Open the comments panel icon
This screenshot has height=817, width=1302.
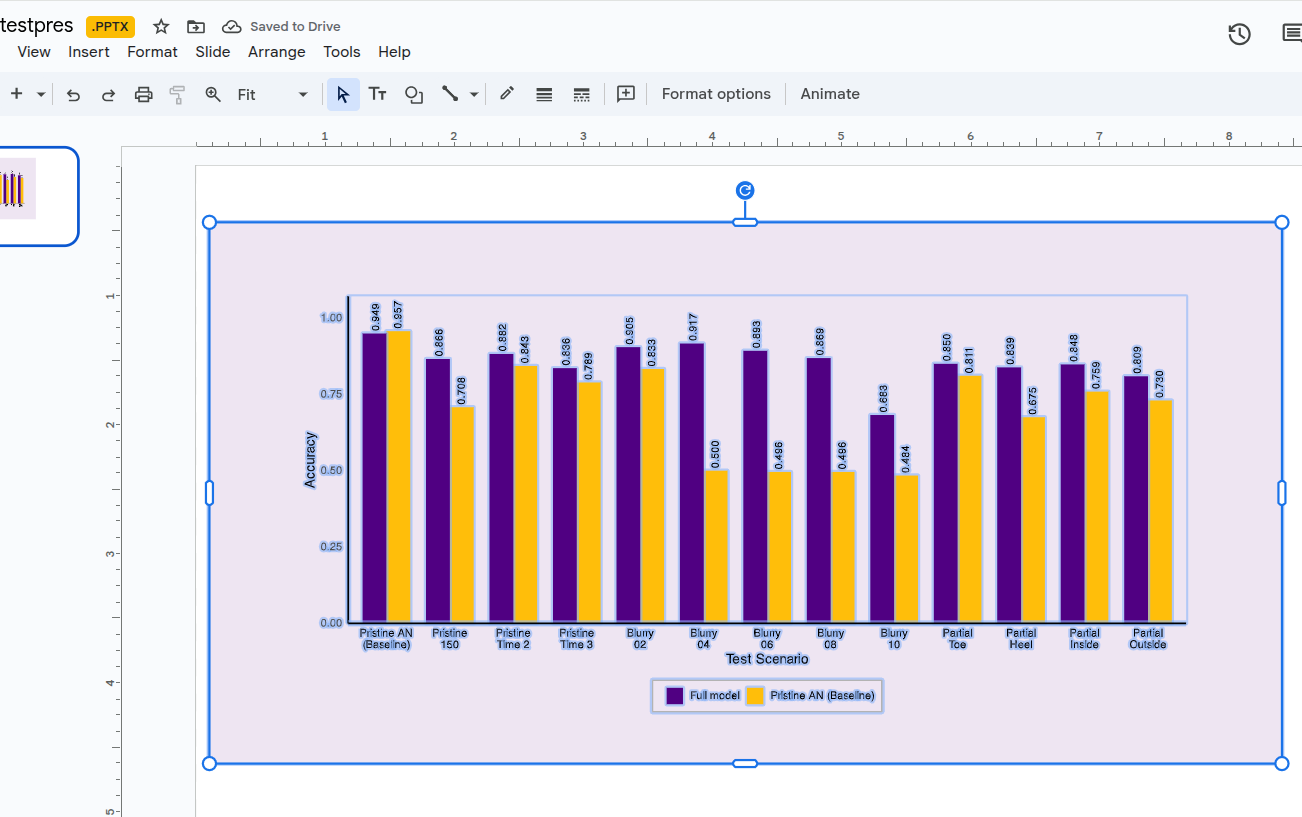pos(1292,34)
